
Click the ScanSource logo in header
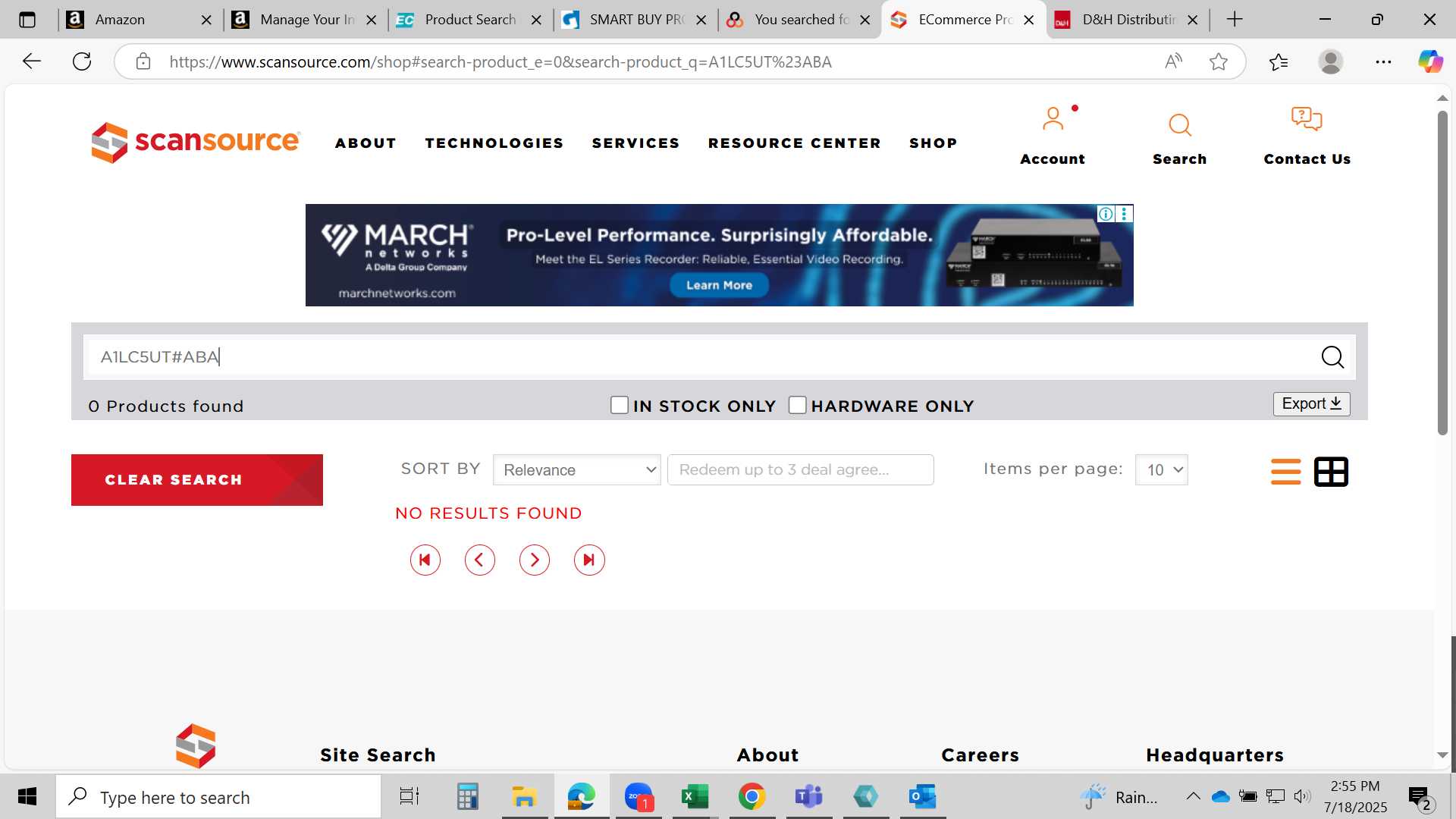click(196, 142)
